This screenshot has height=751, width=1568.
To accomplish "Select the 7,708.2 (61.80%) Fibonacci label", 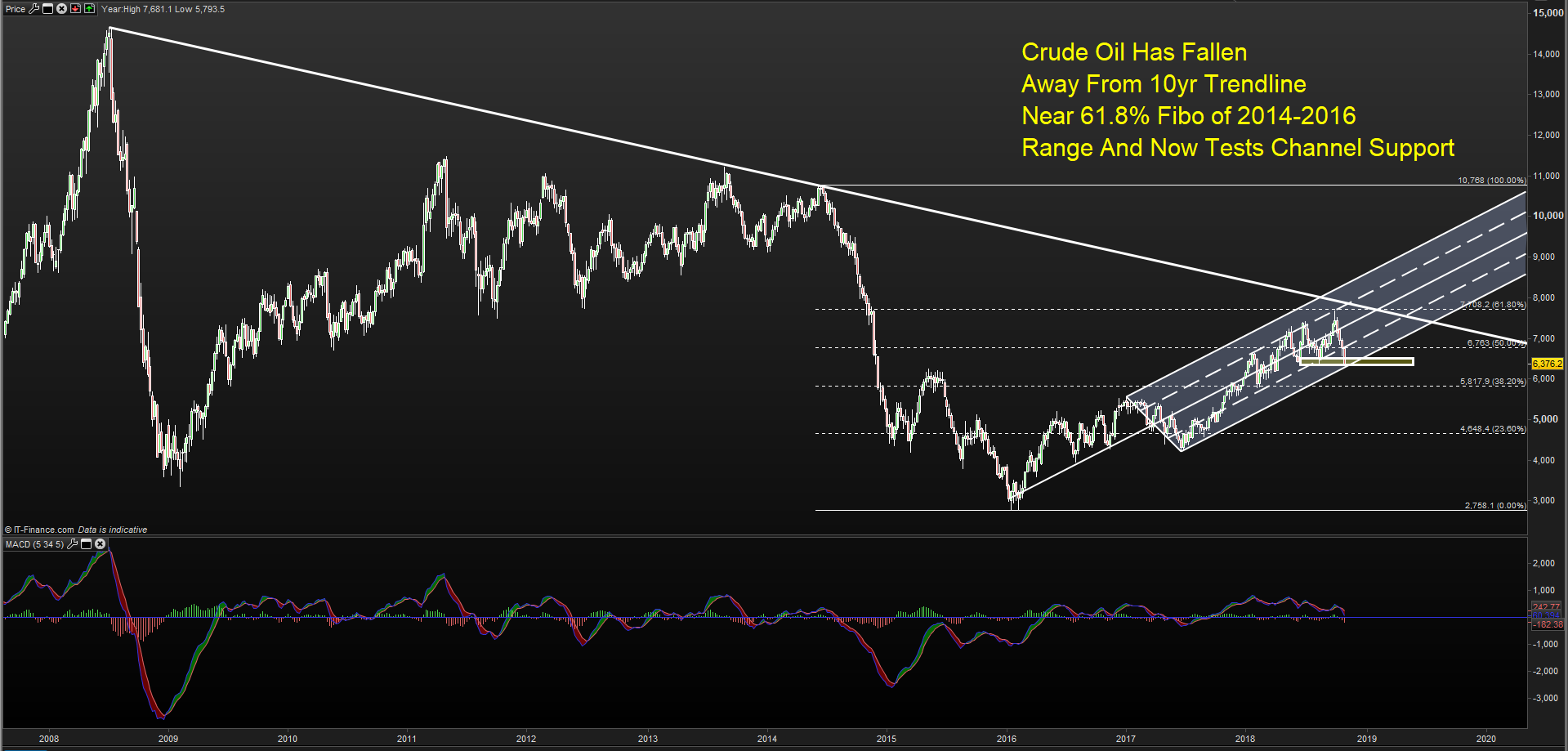I will pyautogui.click(x=1493, y=305).
